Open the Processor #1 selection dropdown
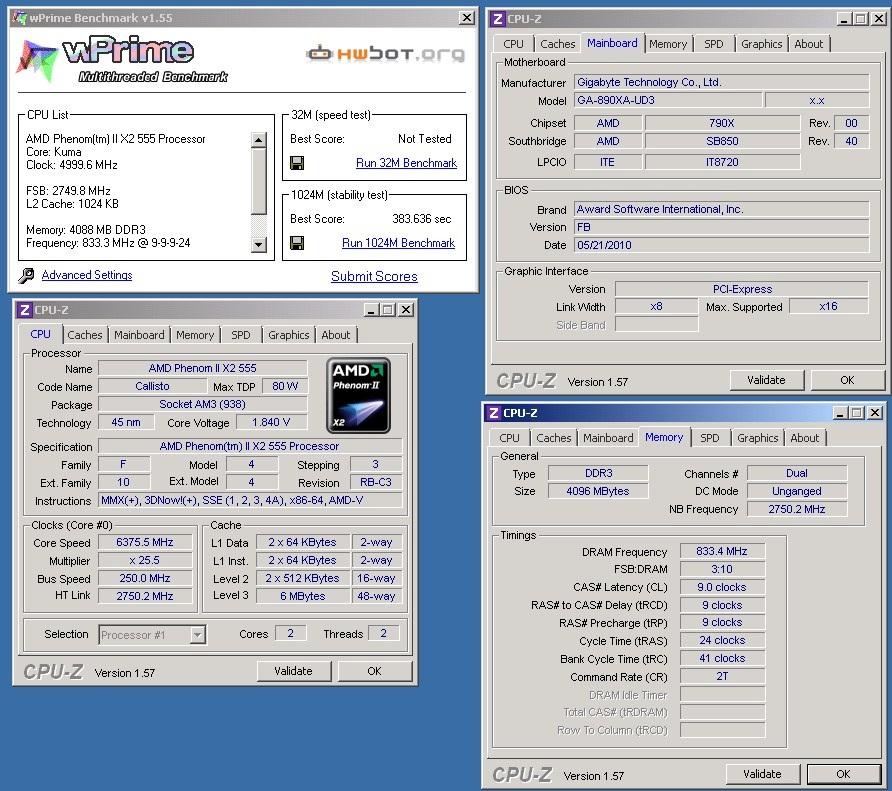The image size is (892, 791). click(197, 635)
